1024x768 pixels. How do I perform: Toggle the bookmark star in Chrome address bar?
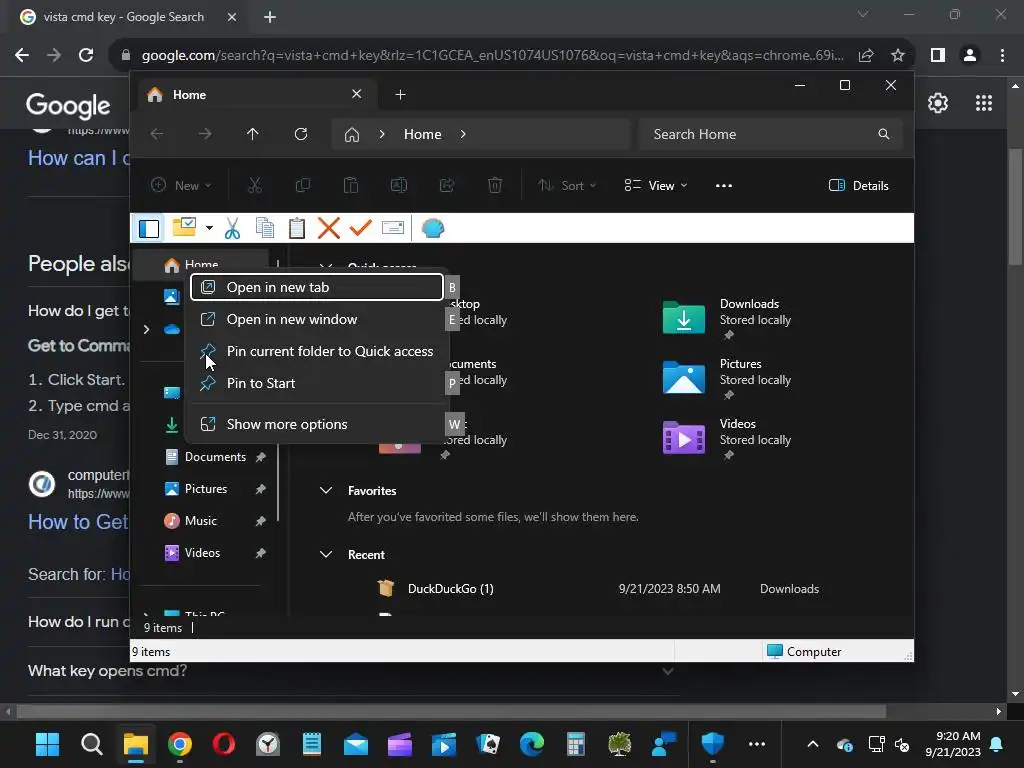tap(898, 56)
